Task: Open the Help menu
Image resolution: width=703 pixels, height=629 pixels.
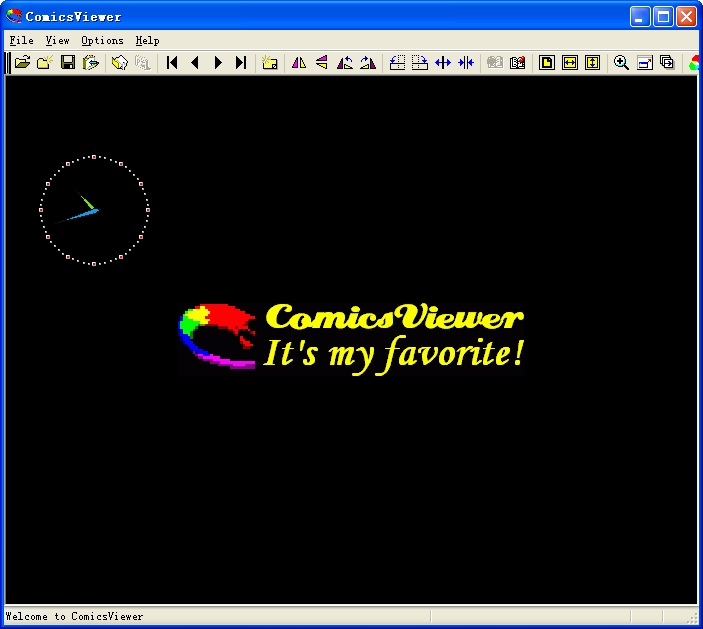Action: tap(148, 40)
